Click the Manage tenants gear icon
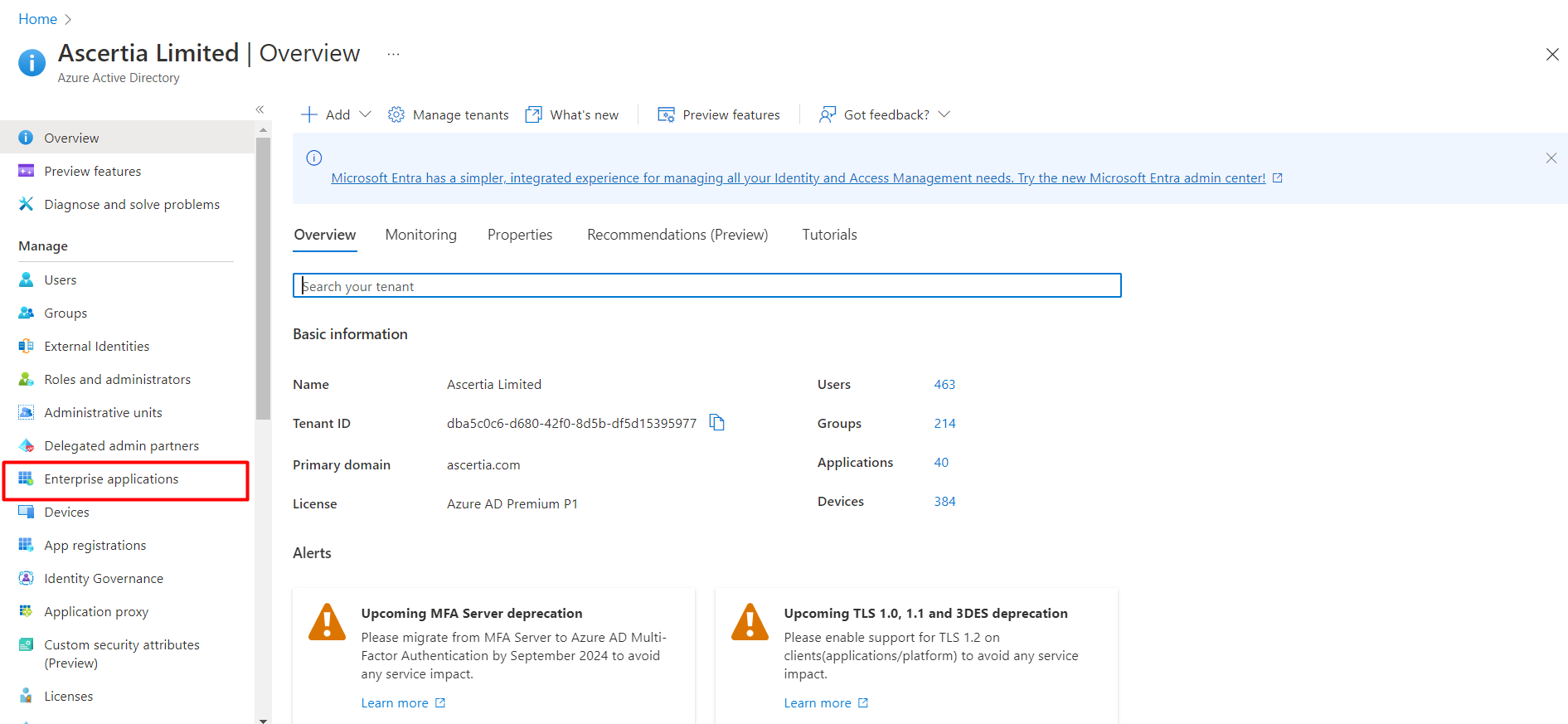Image resolution: width=1568 pixels, height=724 pixels. [x=396, y=114]
